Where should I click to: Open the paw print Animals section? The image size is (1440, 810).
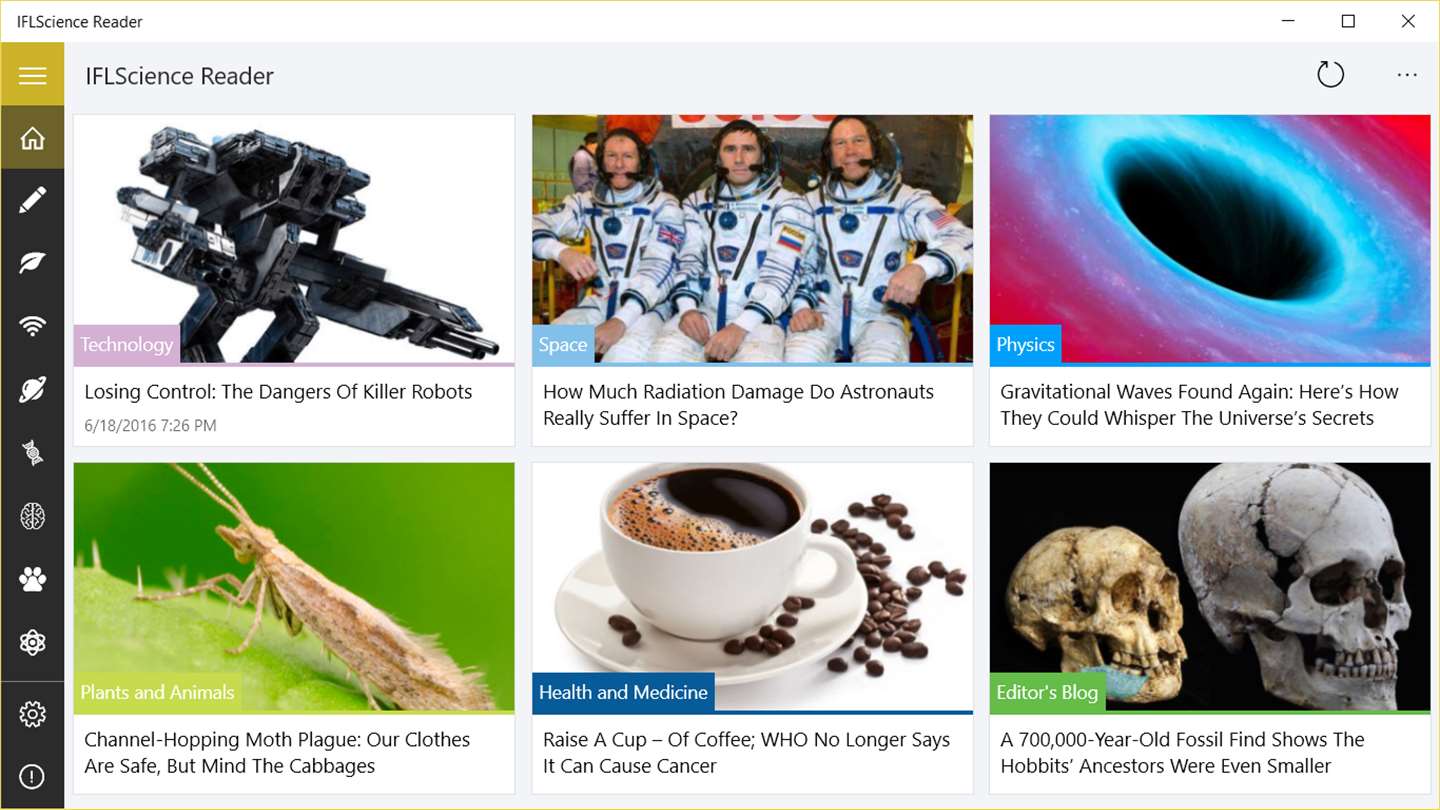pos(32,579)
